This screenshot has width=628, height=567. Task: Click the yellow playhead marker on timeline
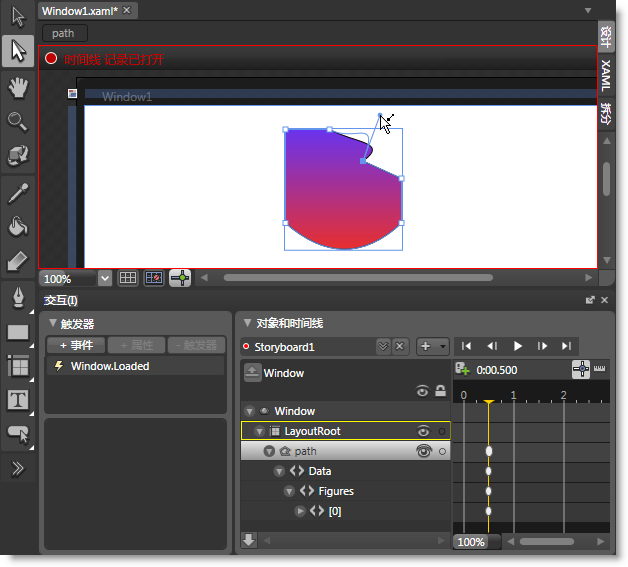point(488,402)
